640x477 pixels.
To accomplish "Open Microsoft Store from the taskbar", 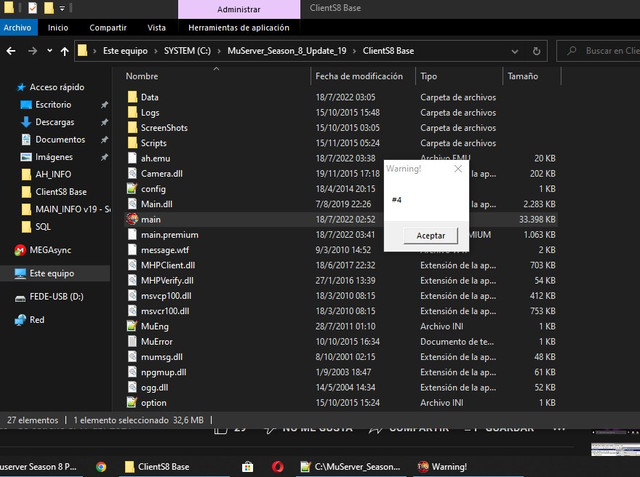I will point(247,466).
